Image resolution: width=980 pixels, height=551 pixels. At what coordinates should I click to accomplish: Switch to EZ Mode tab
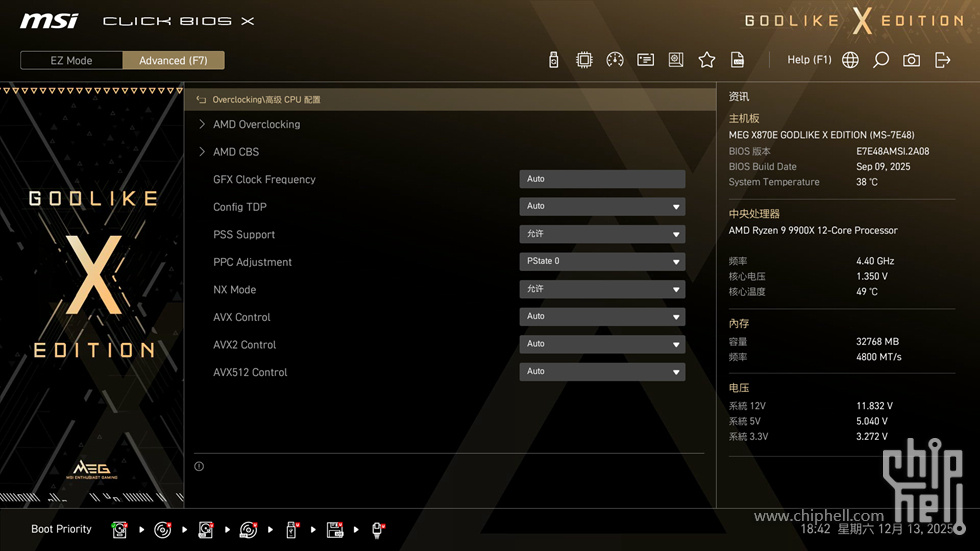click(x=71, y=60)
